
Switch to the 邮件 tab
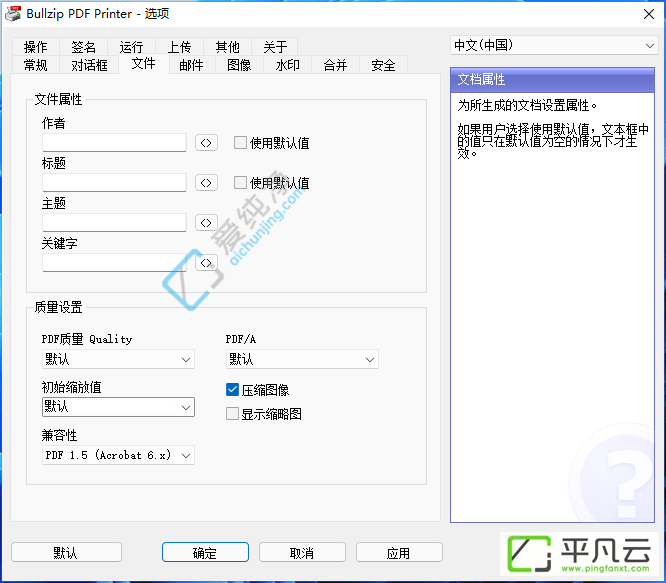(x=192, y=65)
